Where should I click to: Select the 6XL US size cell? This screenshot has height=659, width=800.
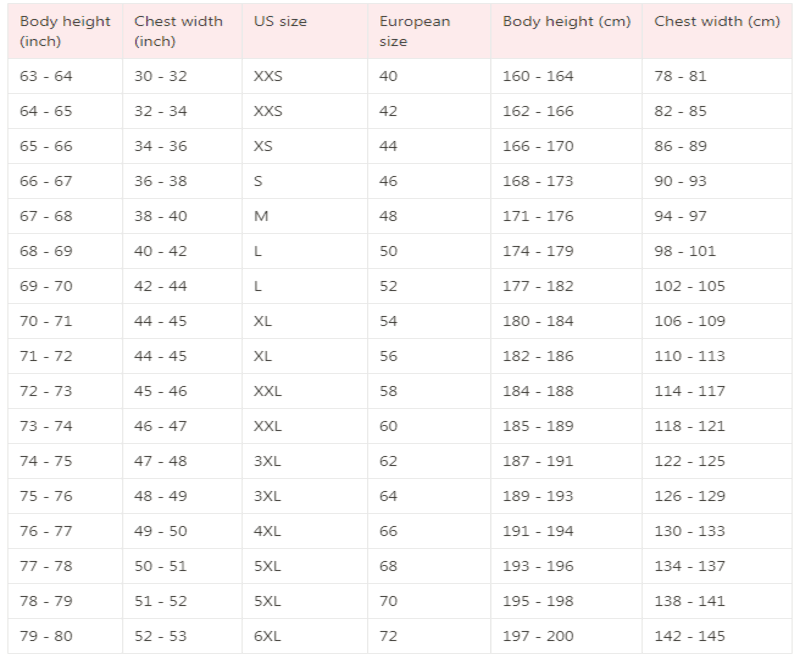point(305,636)
